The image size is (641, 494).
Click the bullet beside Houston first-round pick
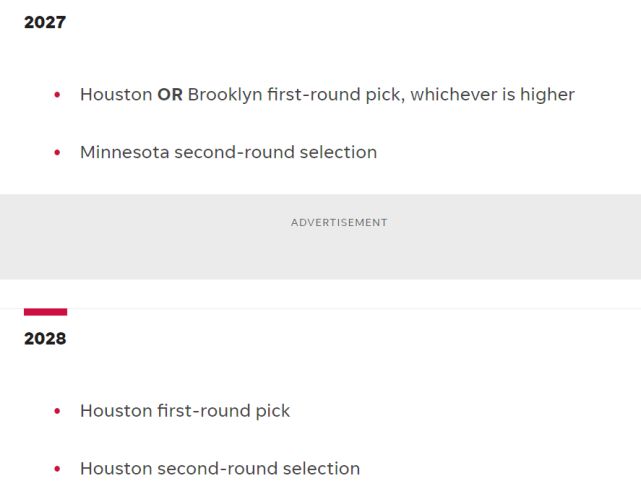[x=57, y=411]
